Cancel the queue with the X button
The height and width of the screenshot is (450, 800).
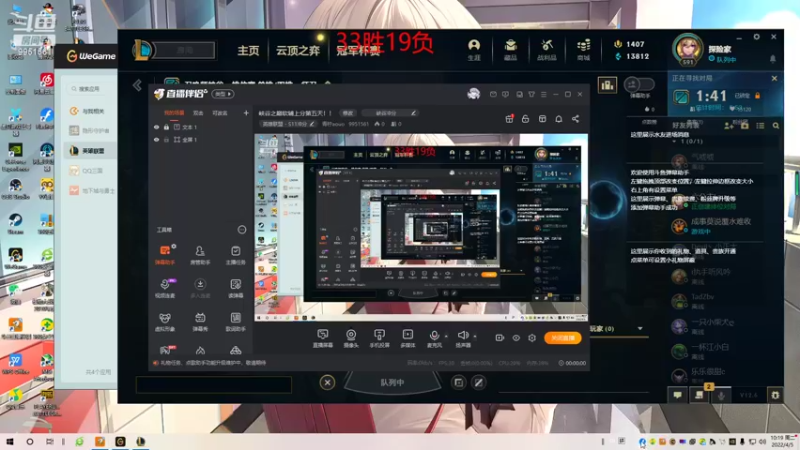(x=328, y=382)
